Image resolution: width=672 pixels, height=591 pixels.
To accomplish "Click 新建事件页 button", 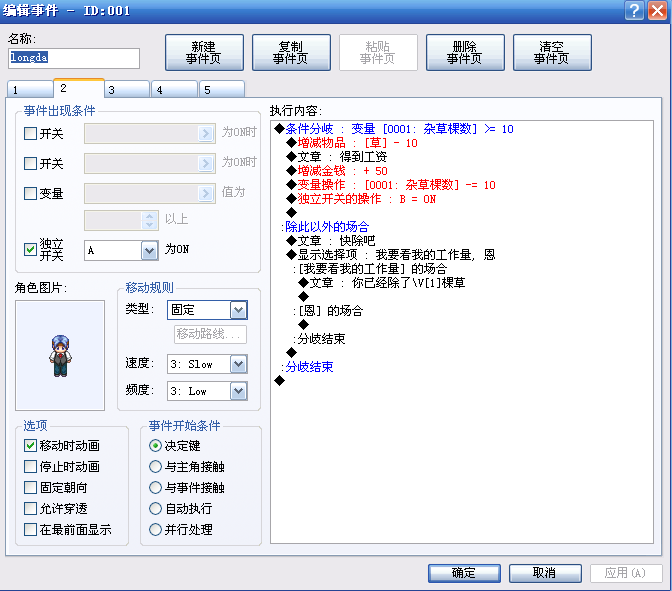I will (x=204, y=53).
